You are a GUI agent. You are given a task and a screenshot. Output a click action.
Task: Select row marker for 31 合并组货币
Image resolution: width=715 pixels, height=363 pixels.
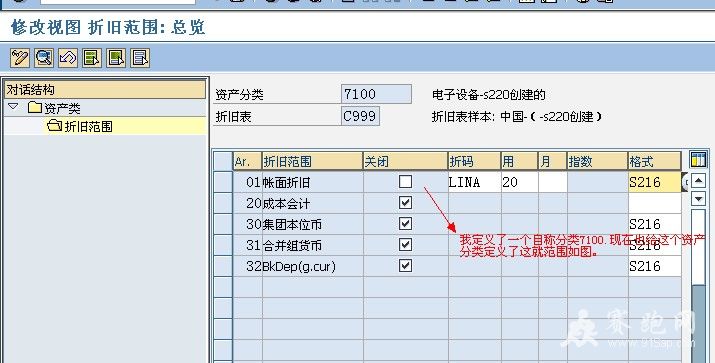223,245
